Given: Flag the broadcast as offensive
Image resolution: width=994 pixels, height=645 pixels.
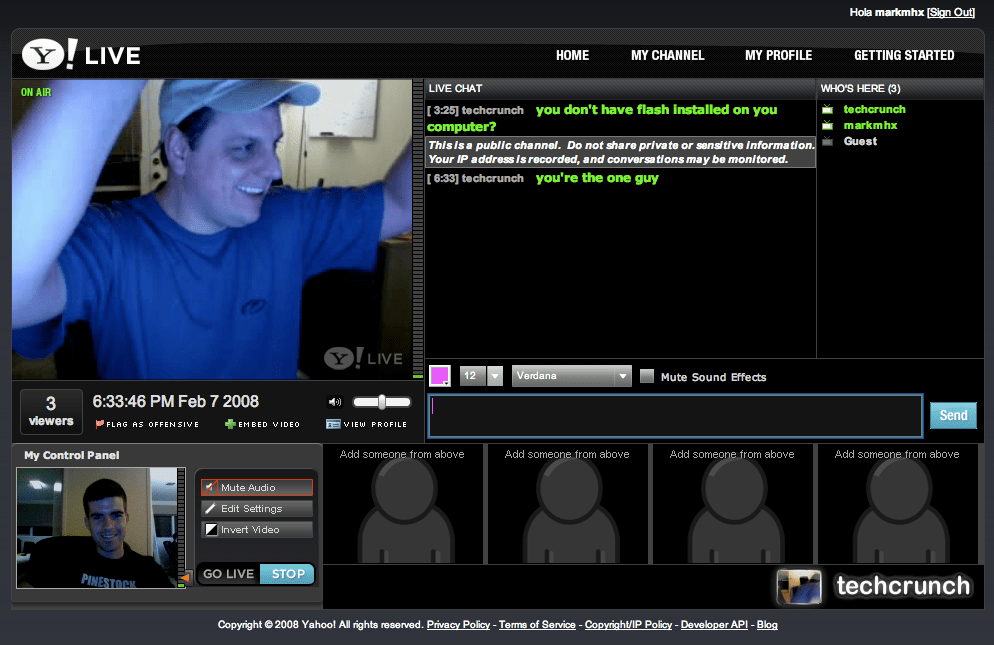Looking at the screenshot, I should click(x=146, y=423).
